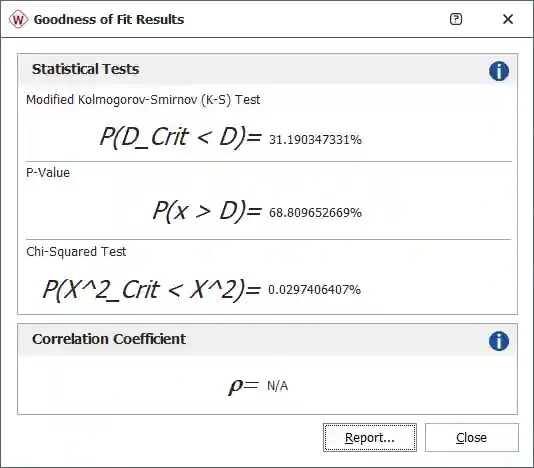The height and width of the screenshot is (468, 534).
Task: Select the P-Value result 68.809652669%
Action: click(x=315, y=213)
